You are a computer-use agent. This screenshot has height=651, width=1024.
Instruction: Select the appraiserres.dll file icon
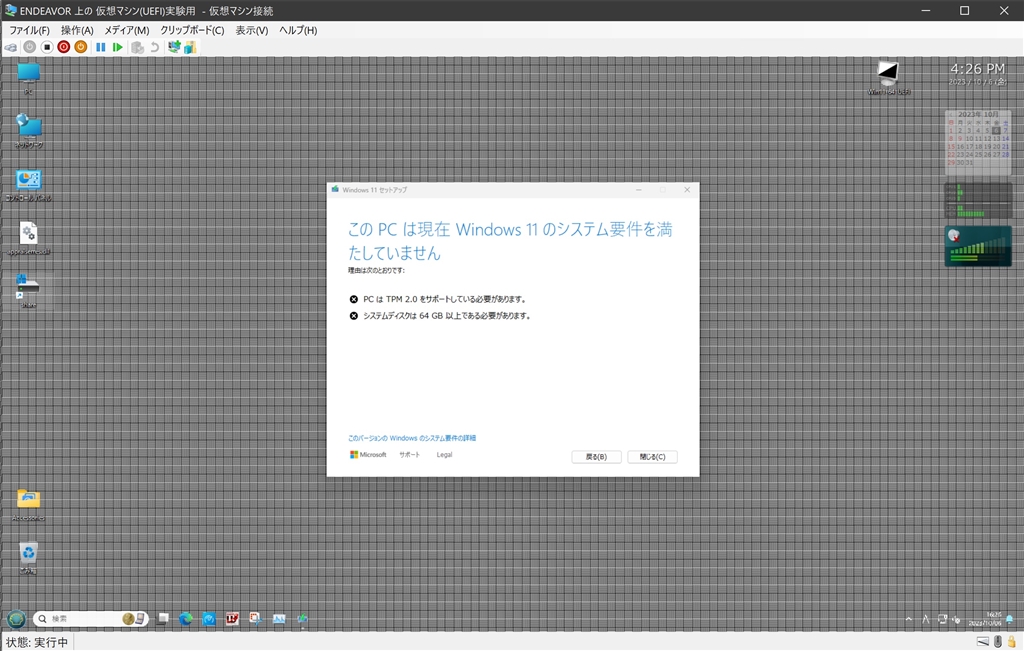(x=28, y=238)
